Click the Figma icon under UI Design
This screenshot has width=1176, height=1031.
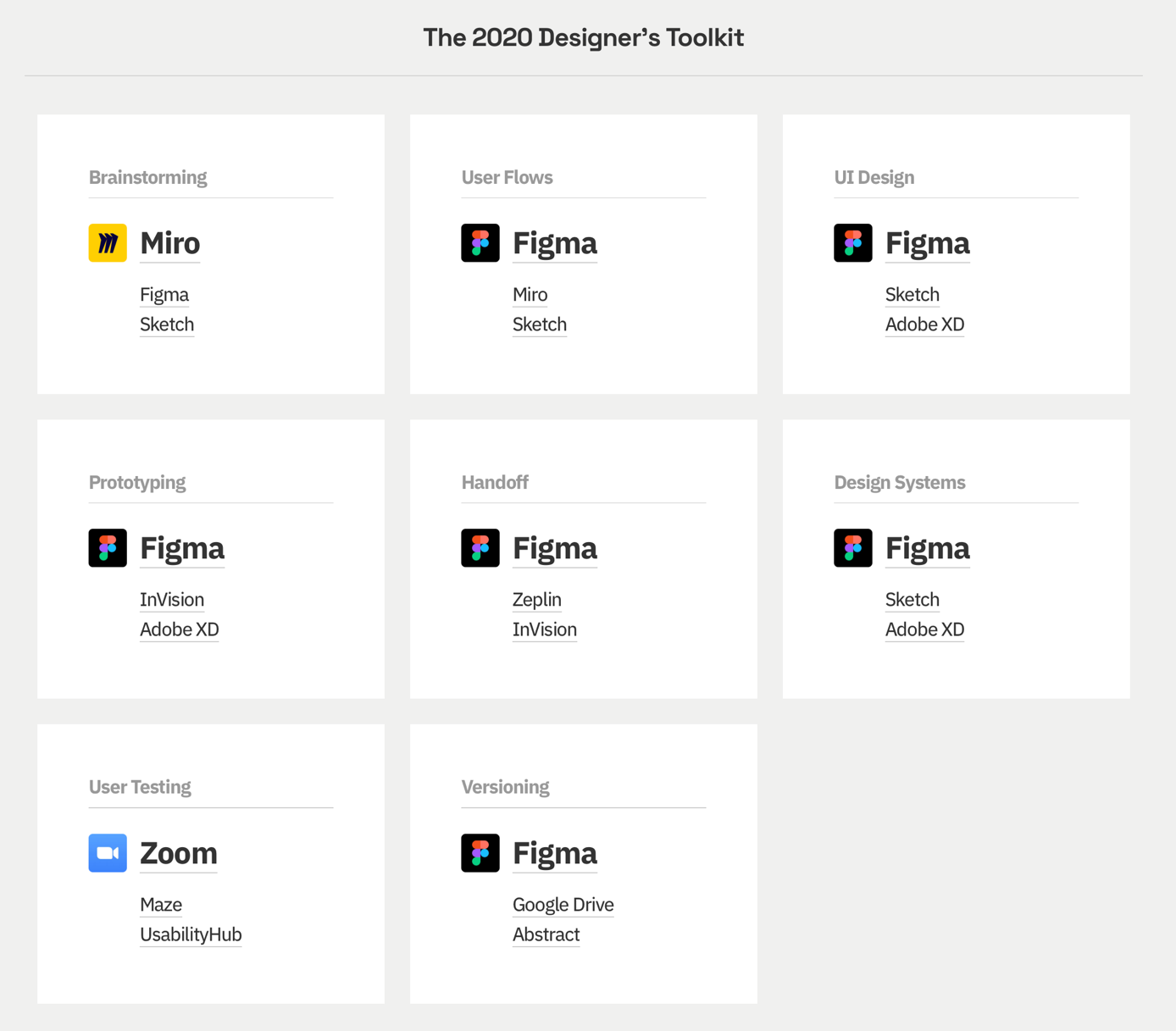[853, 242]
